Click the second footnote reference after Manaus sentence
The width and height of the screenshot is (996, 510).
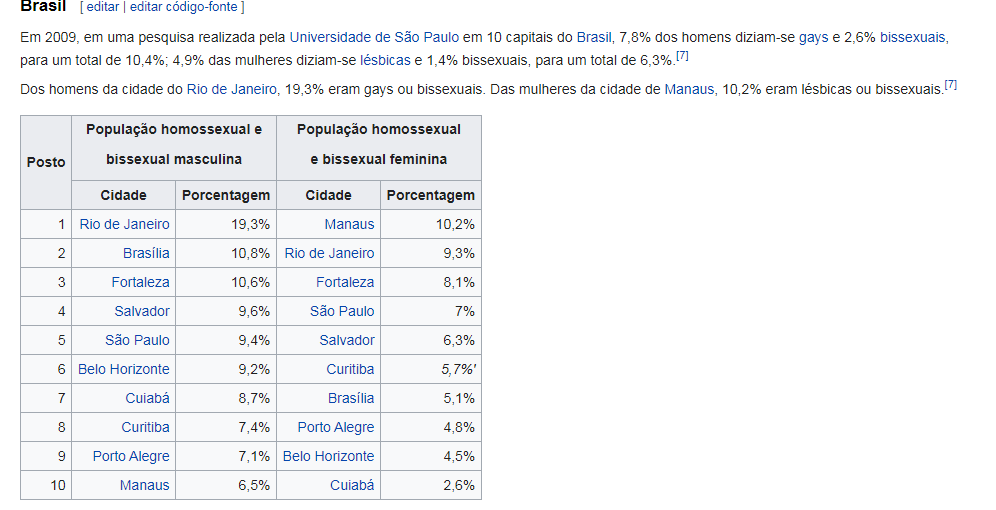tap(950, 84)
